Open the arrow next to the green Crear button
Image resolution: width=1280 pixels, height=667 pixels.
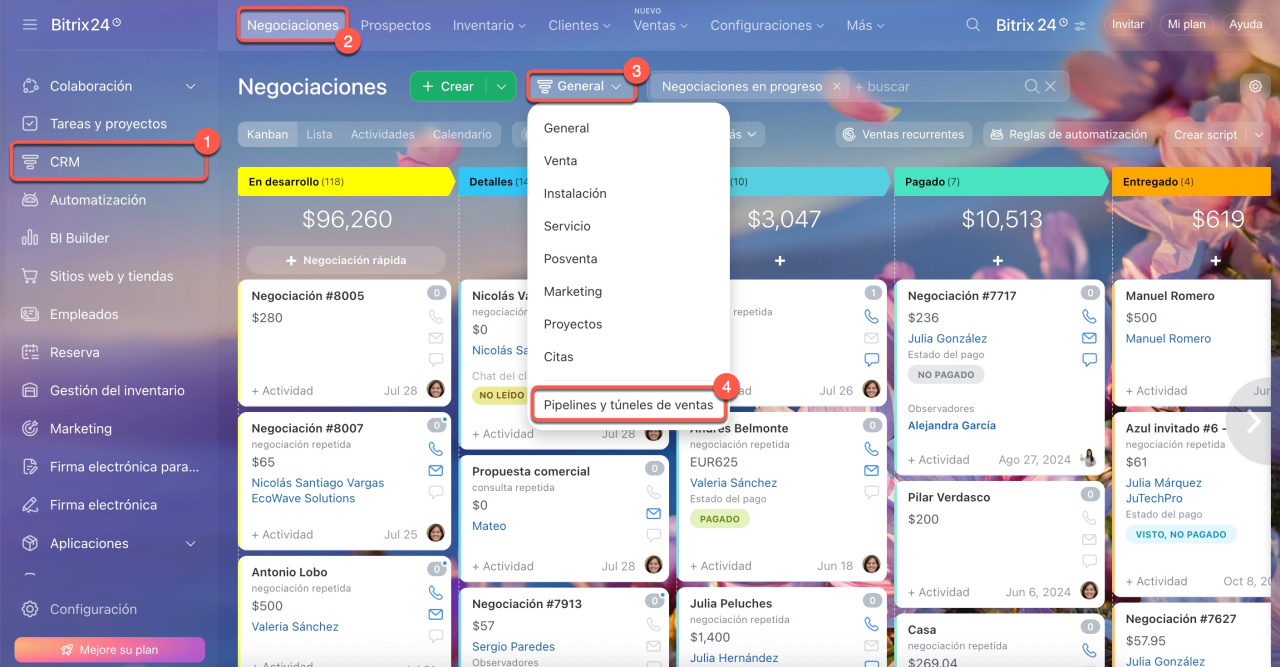pyautogui.click(x=501, y=87)
